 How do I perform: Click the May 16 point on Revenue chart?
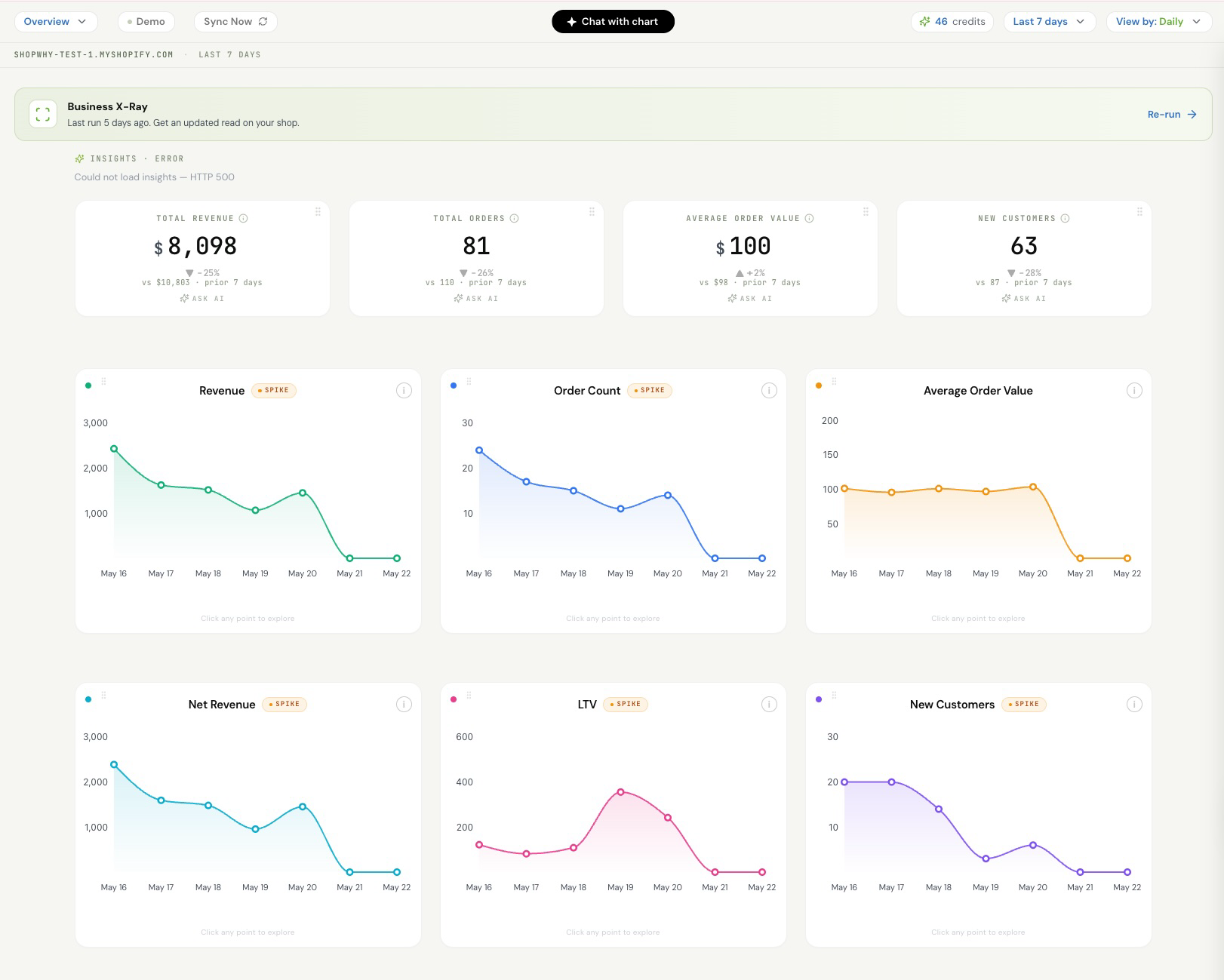[x=114, y=449]
